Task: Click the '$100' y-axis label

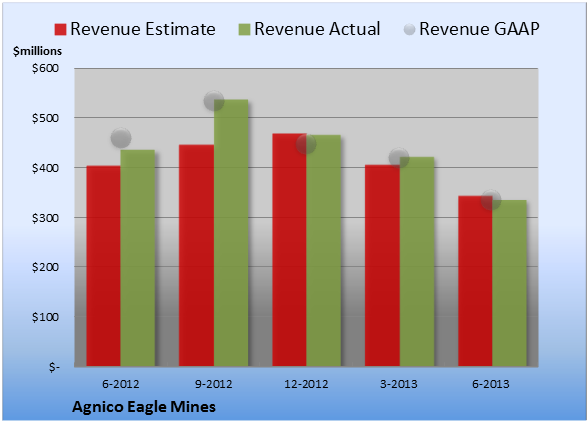Action: (45, 317)
